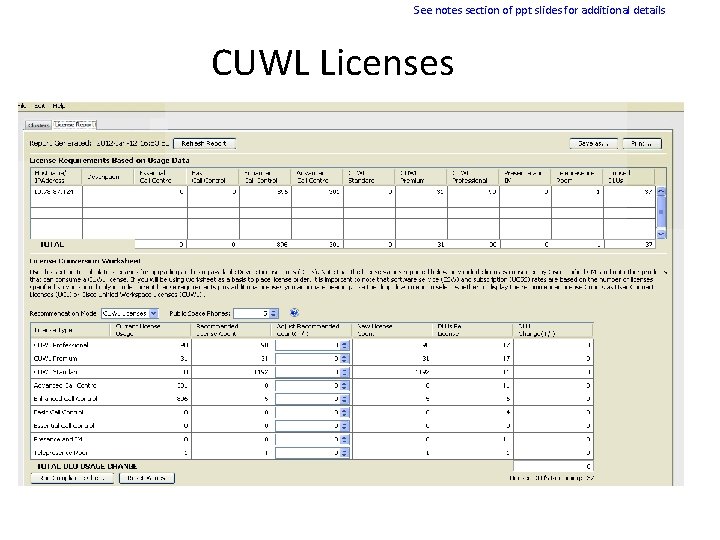Click the License Conversion Worksheet heading
720x540 pixels.
tap(85, 261)
